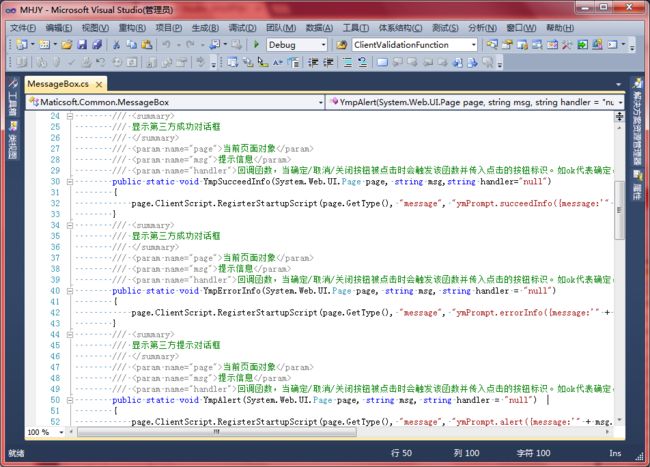
Task: Open the 重构(R) menu
Action: click(x=132, y=28)
